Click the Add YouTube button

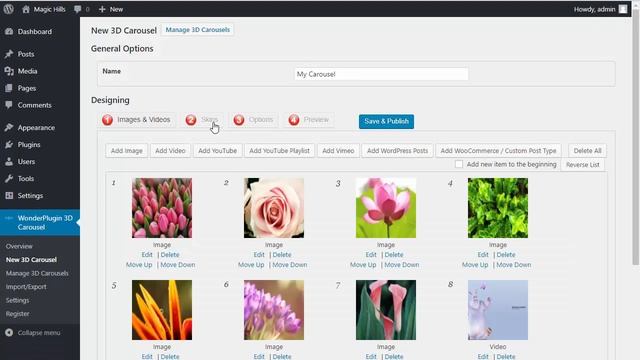click(x=218, y=151)
